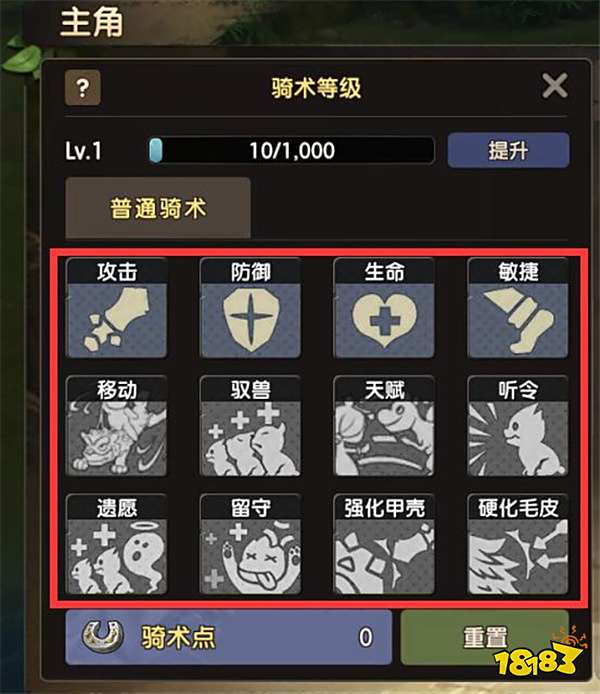Click the 主角 header title
The image size is (600, 694).
coord(91,23)
